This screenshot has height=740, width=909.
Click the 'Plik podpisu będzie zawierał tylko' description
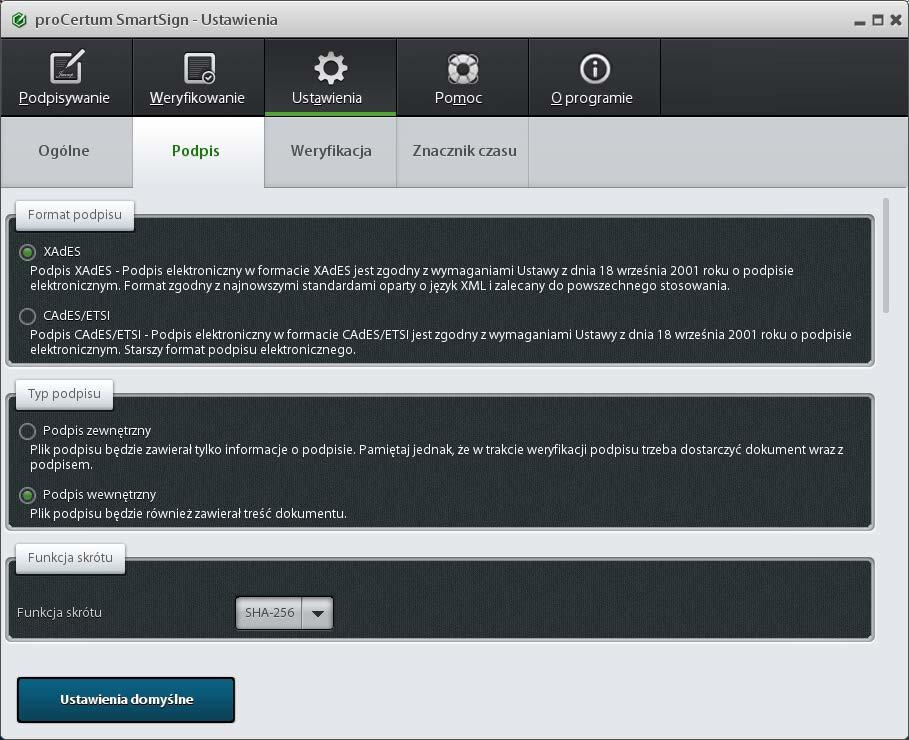point(437,457)
